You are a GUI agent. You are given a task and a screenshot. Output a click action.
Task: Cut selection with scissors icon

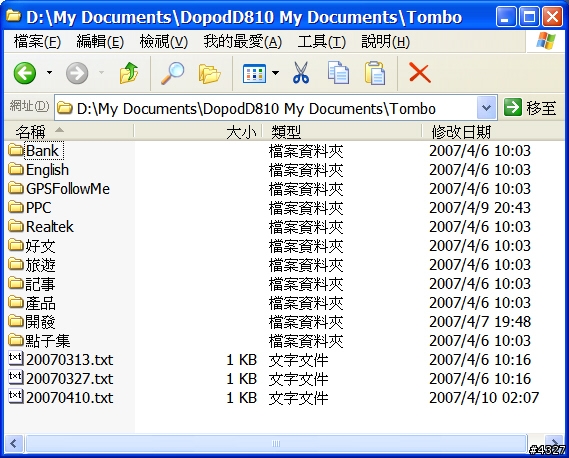(x=301, y=73)
